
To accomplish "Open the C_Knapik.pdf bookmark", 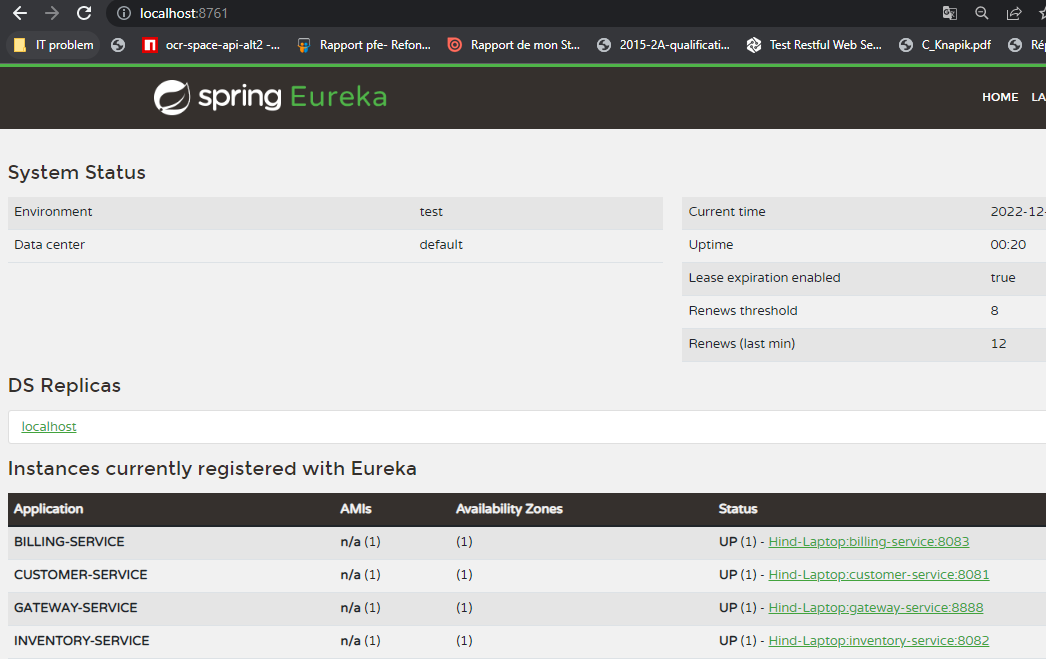I will 945,45.
